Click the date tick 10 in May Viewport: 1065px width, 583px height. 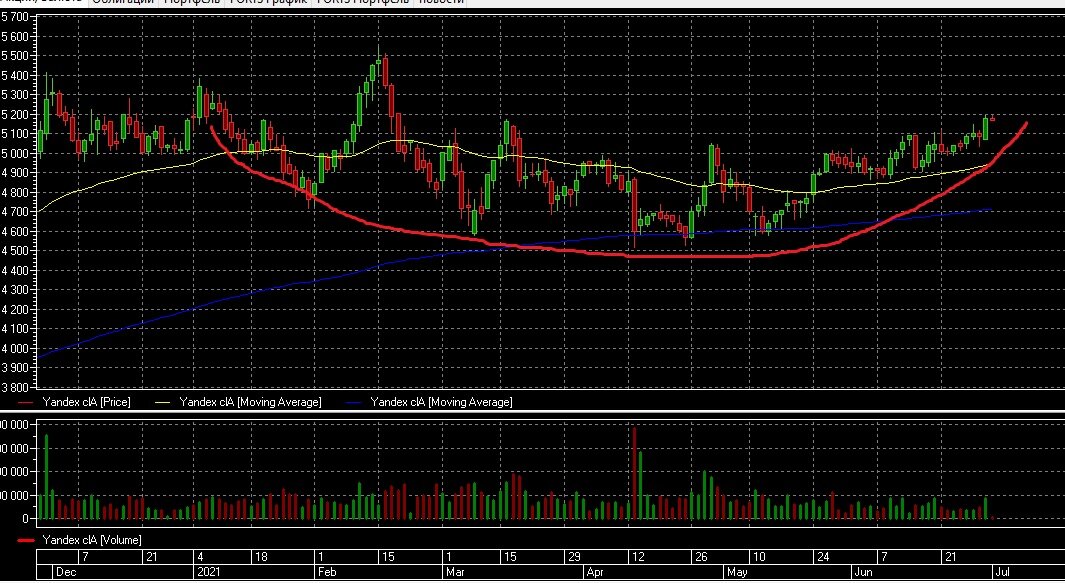(759, 557)
